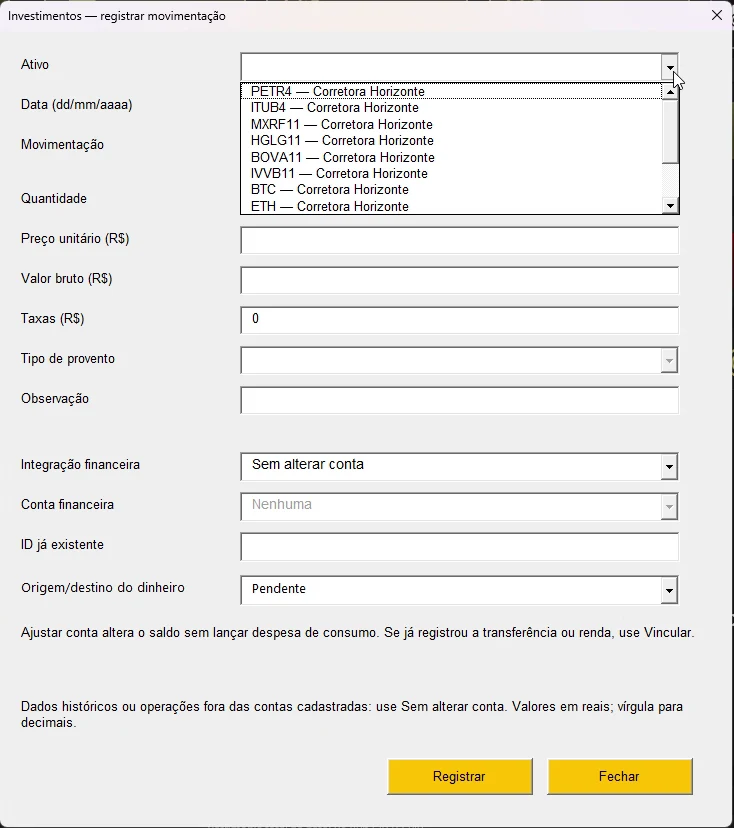This screenshot has height=828, width=734.
Task: Select PETR4 — Corretora Horizonte from list
Action: pos(451,91)
